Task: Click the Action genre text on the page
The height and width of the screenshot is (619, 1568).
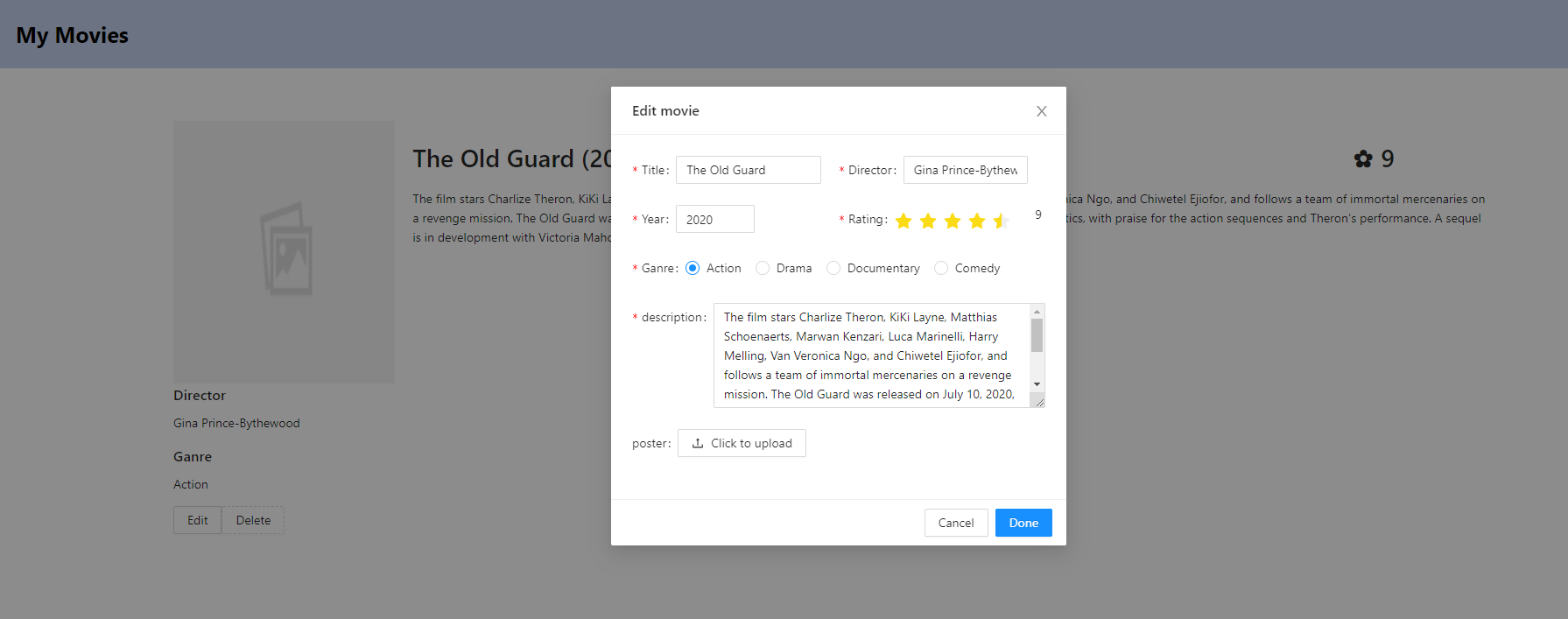Action: 191,484
